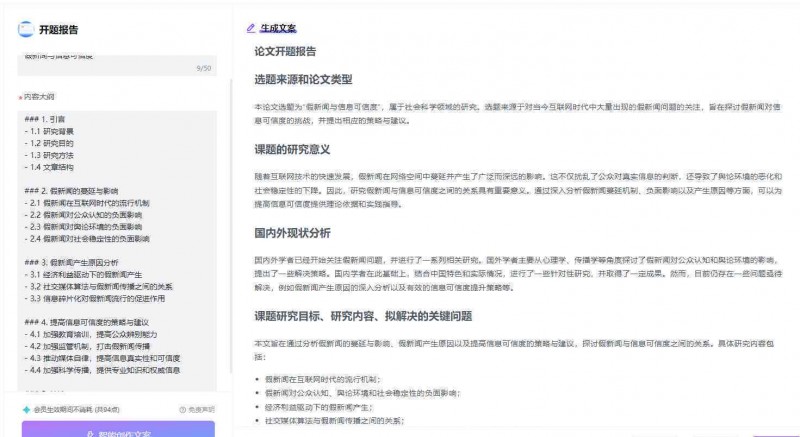Click the 论文开题报告 document title
This screenshot has height=437, width=800.
coord(285,52)
